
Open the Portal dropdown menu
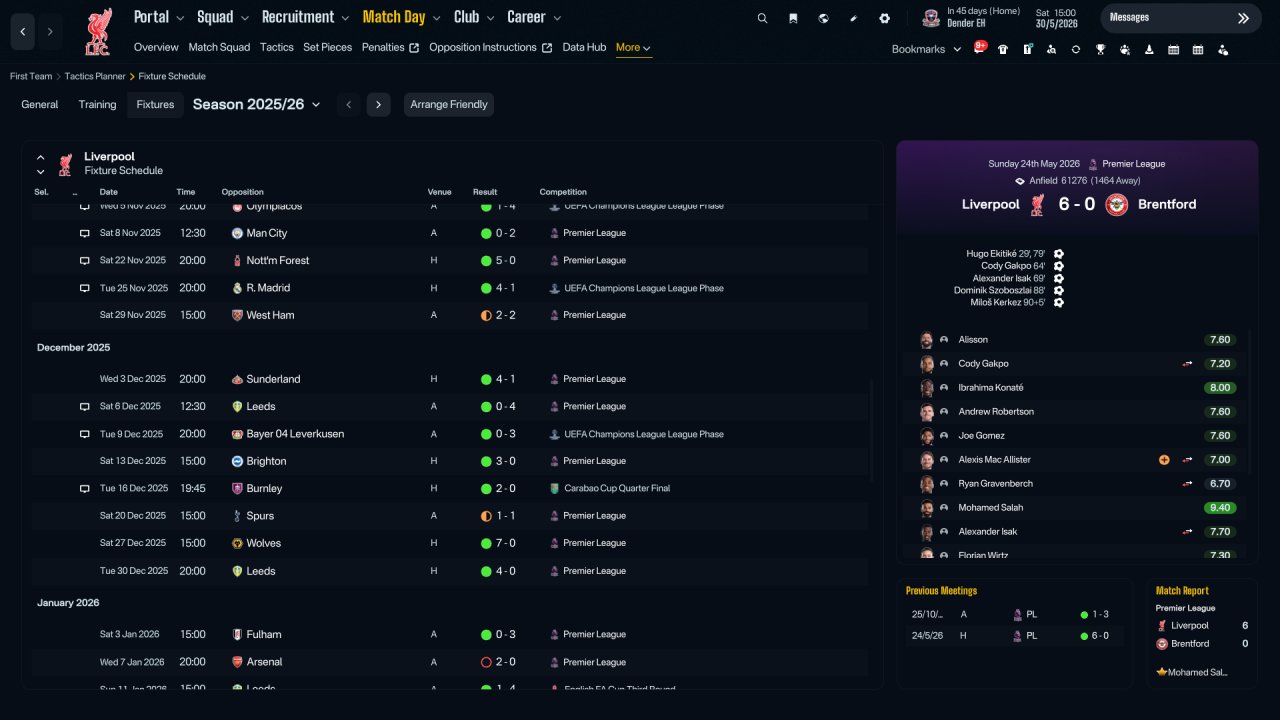tap(159, 17)
